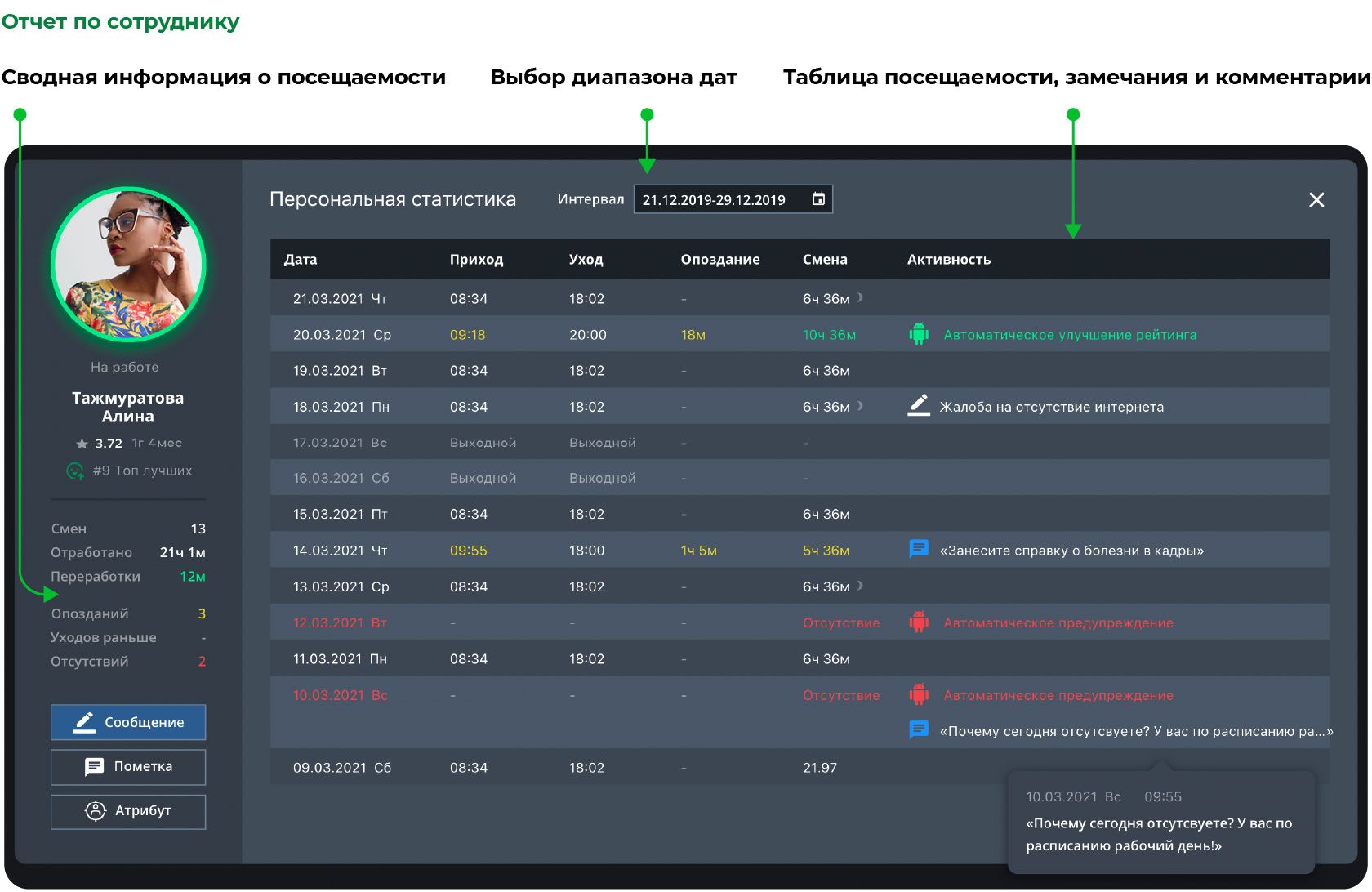Select the 20.03.2021 Ср row date
The image size is (1372, 892).
342,335
